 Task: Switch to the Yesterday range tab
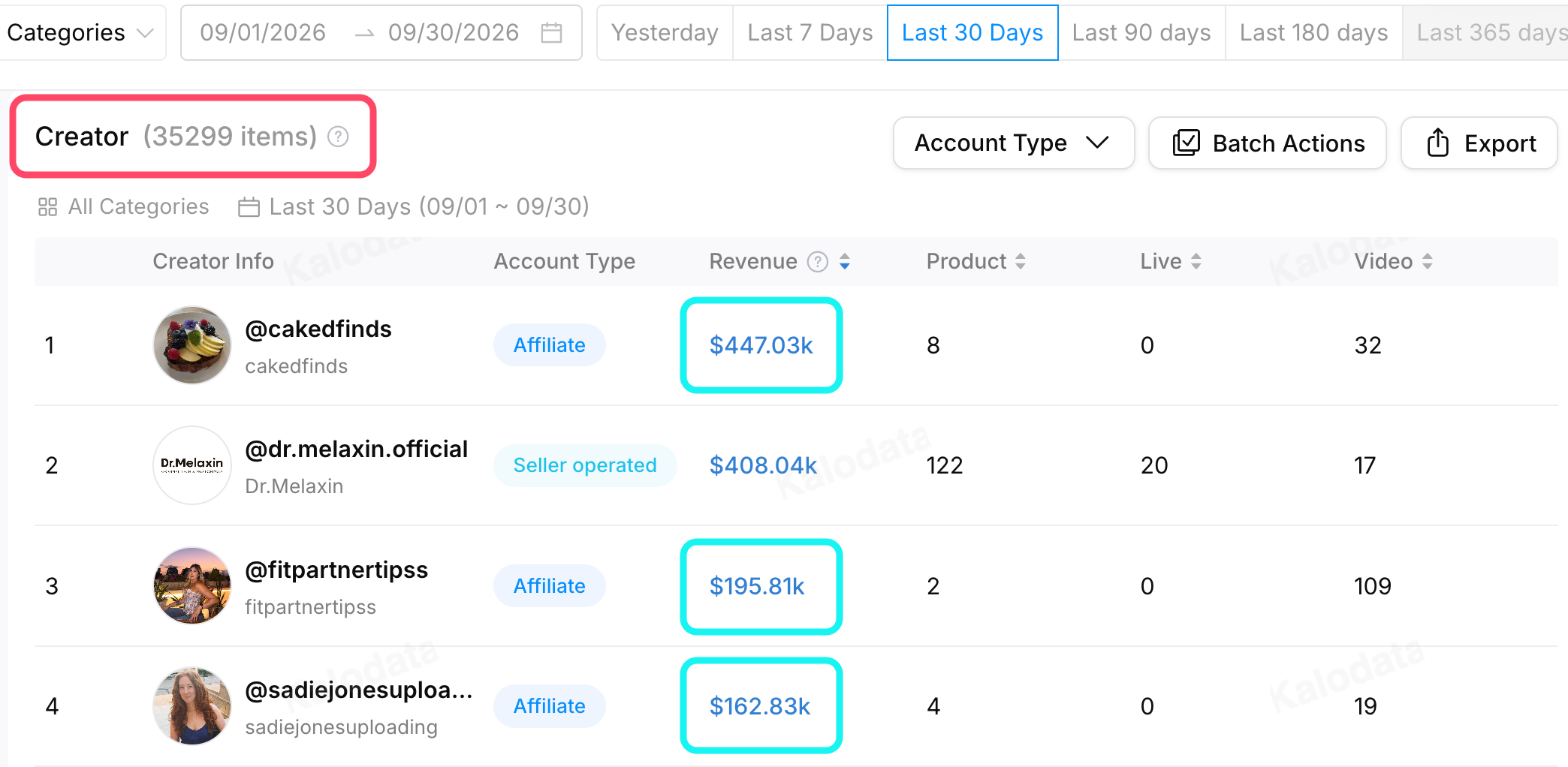click(x=665, y=32)
